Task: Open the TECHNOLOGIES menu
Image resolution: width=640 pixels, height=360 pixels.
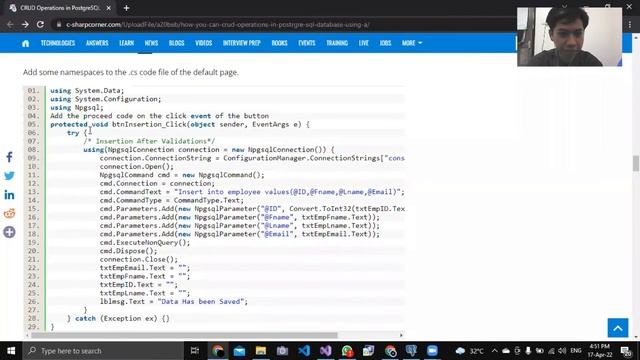Action: 58,43
